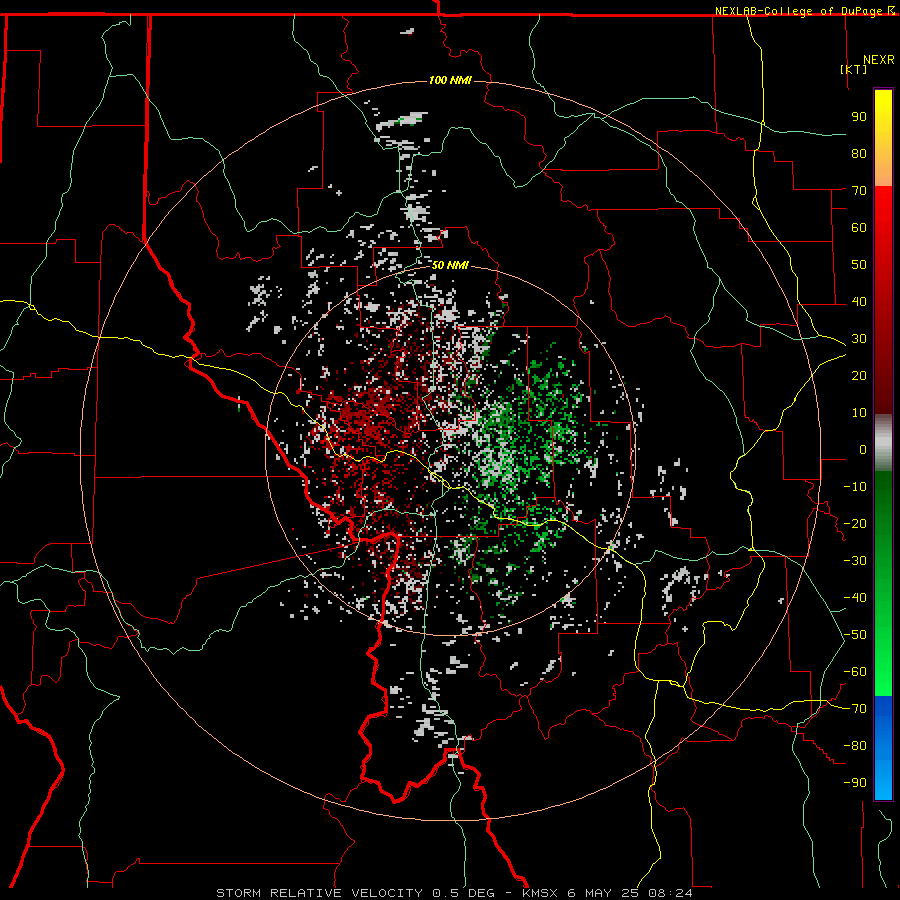900x900 pixels.
Task: Click the 50 NMI range ring label
Action: coord(450,265)
